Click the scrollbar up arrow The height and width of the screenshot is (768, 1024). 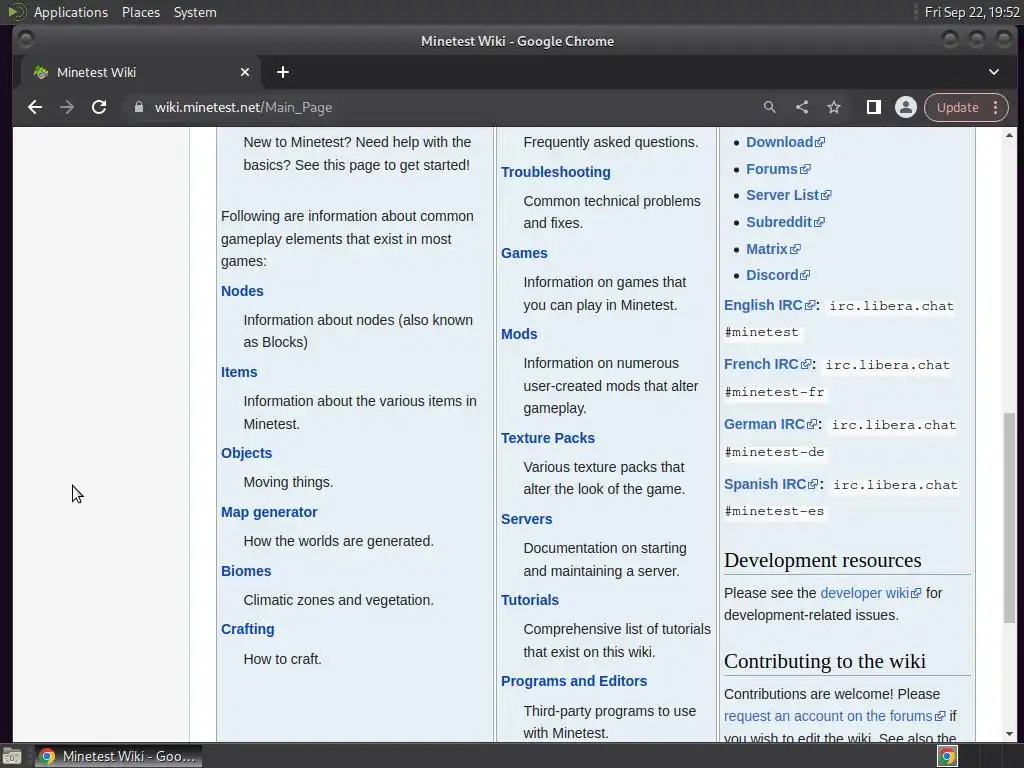tap(1009, 135)
